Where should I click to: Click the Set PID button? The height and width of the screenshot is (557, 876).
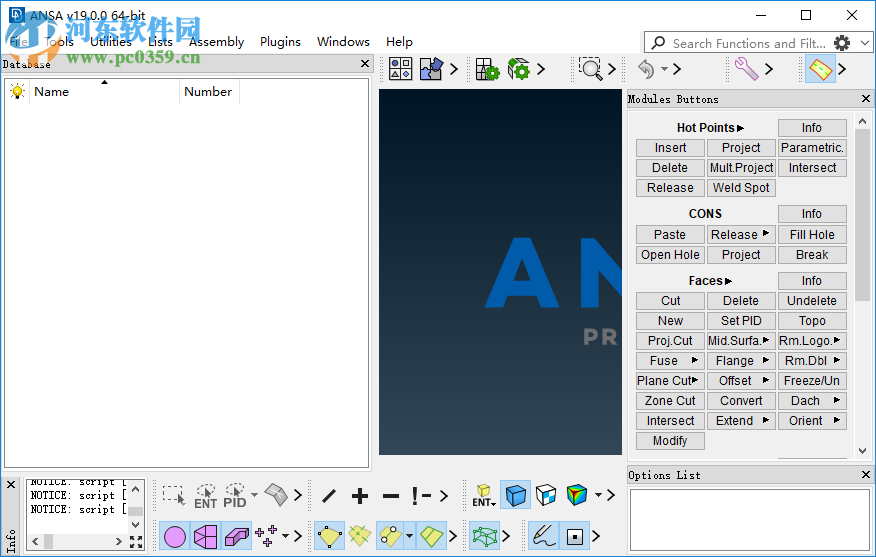tap(741, 321)
